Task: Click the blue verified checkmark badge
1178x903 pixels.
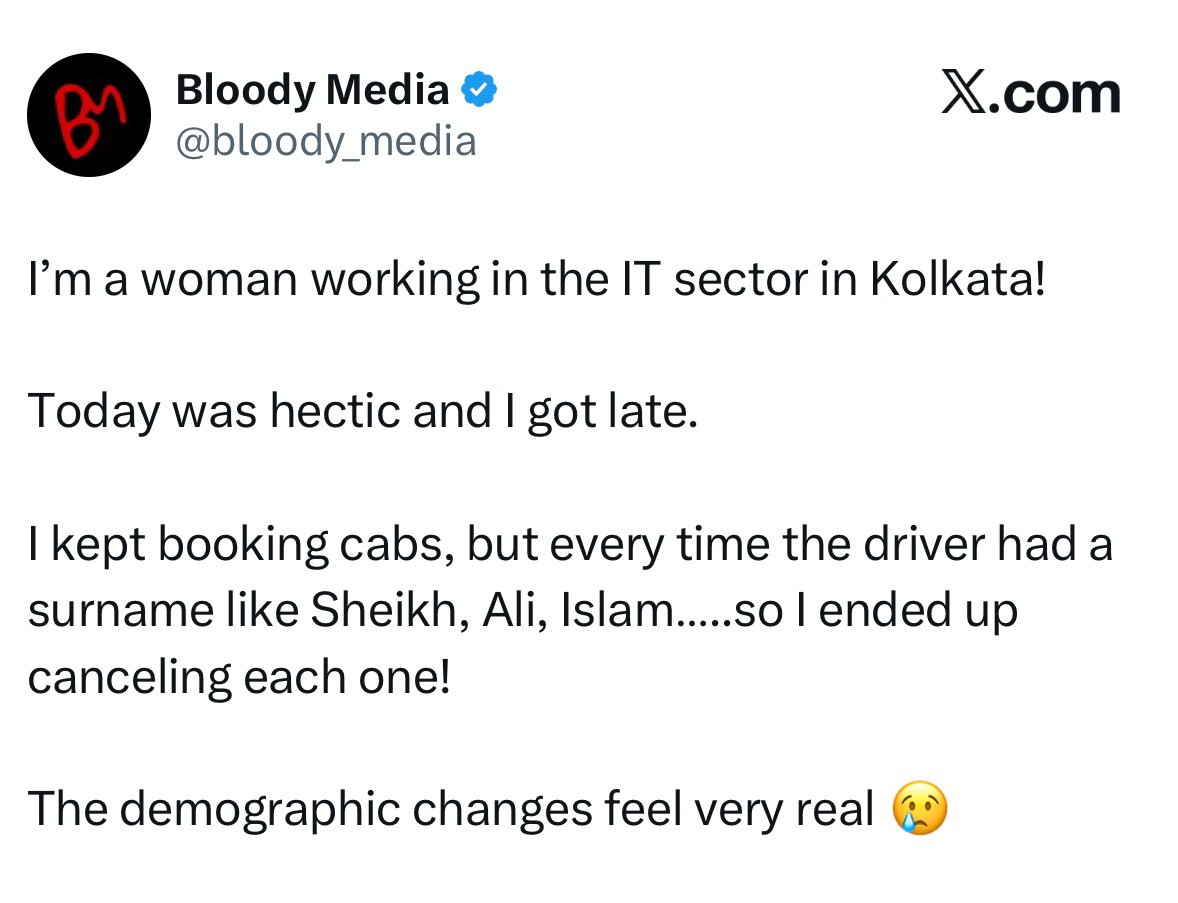Action: [479, 89]
